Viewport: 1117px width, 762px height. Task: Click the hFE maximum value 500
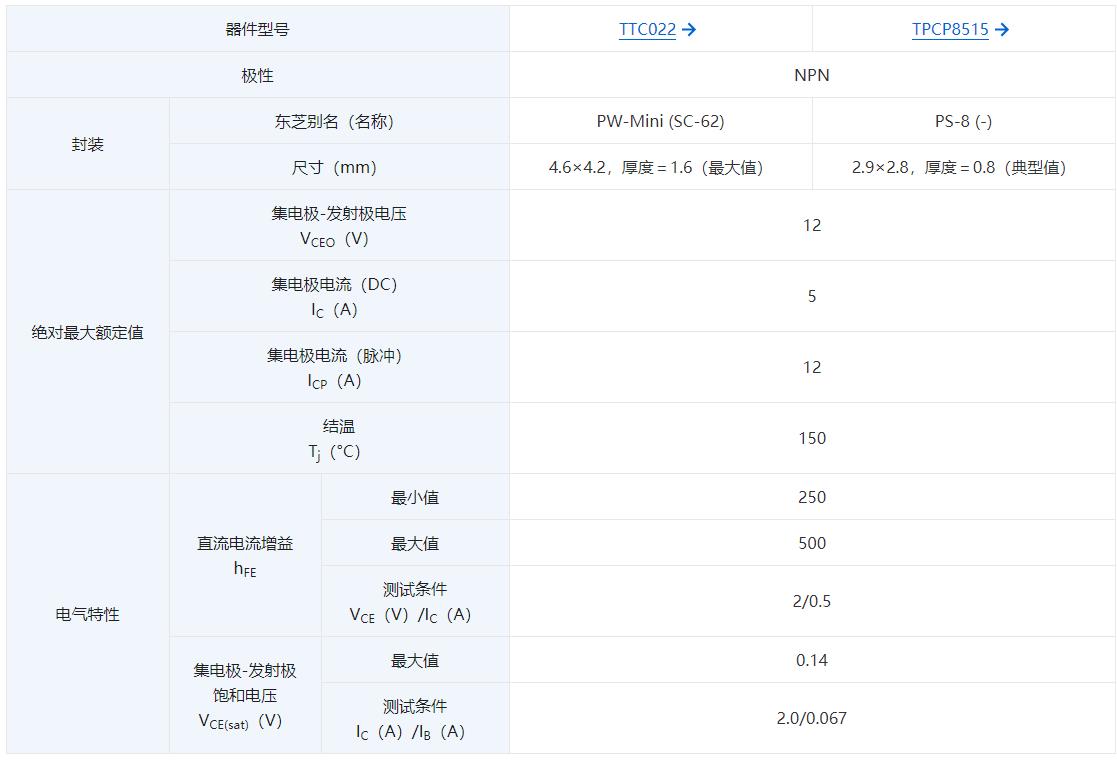click(812, 543)
